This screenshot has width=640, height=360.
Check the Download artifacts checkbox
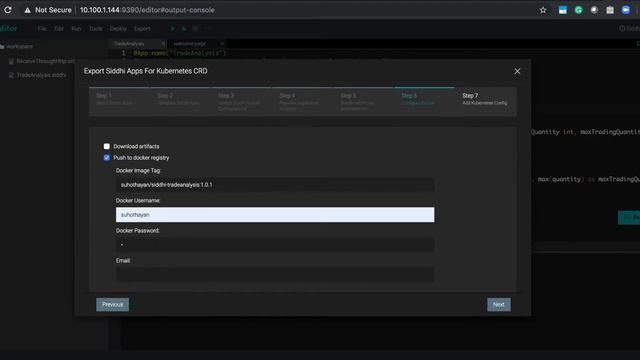pyautogui.click(x=107, y=146)
